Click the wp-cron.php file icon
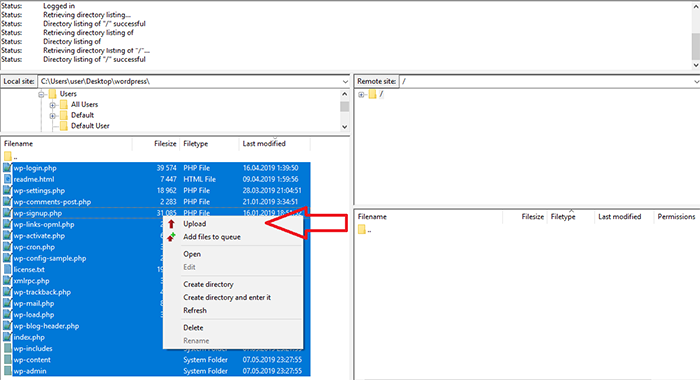 [7, 247]
